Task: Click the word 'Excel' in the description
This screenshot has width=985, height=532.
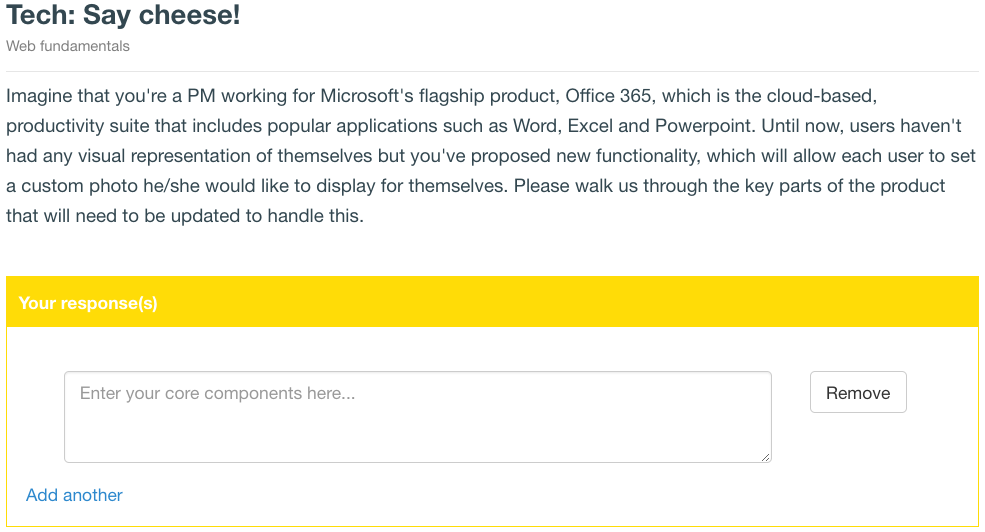Action: (x=590, y=126)
